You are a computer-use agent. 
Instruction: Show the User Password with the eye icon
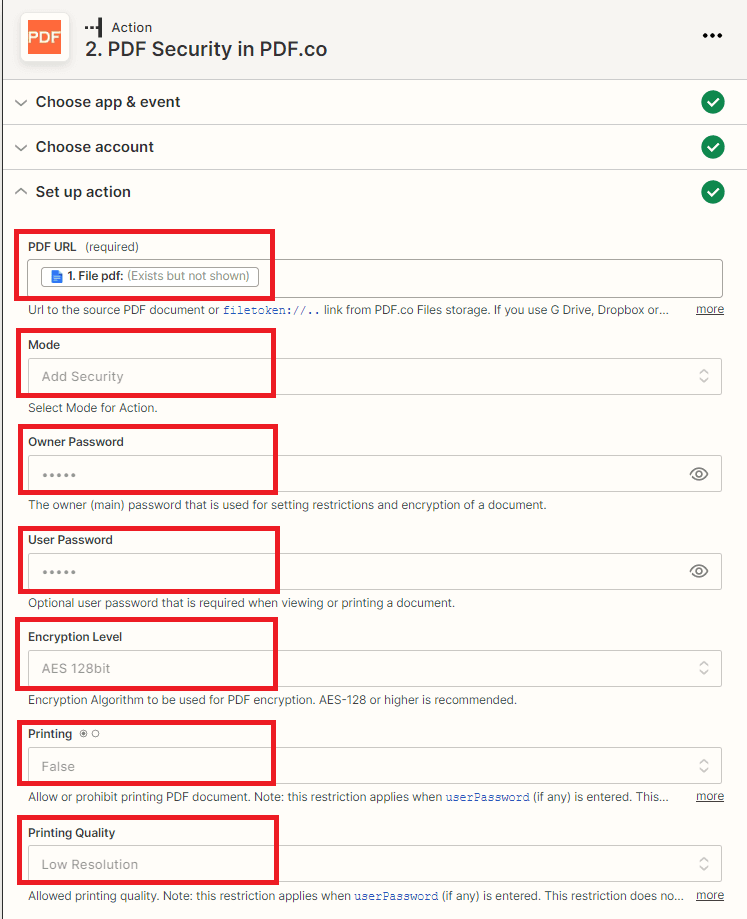coord(699,571)
